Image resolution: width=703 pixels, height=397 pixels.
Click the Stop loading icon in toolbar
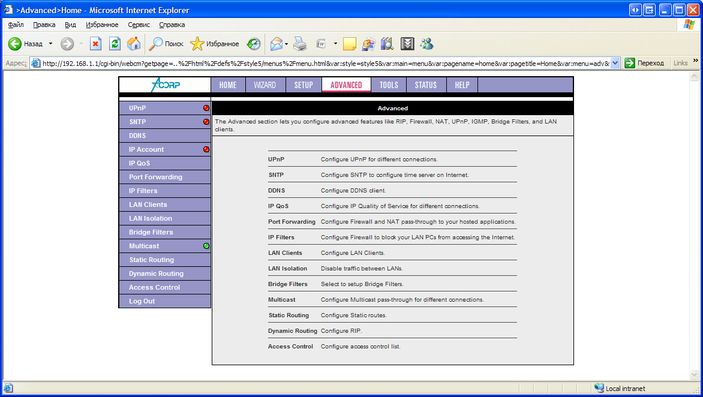[95, 44]
